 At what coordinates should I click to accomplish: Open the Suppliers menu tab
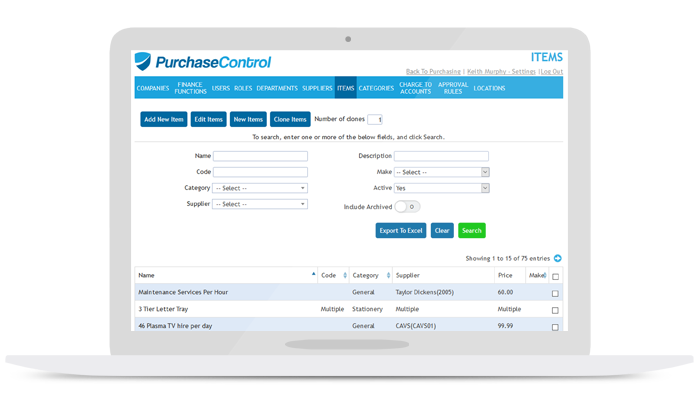(317, 88)
